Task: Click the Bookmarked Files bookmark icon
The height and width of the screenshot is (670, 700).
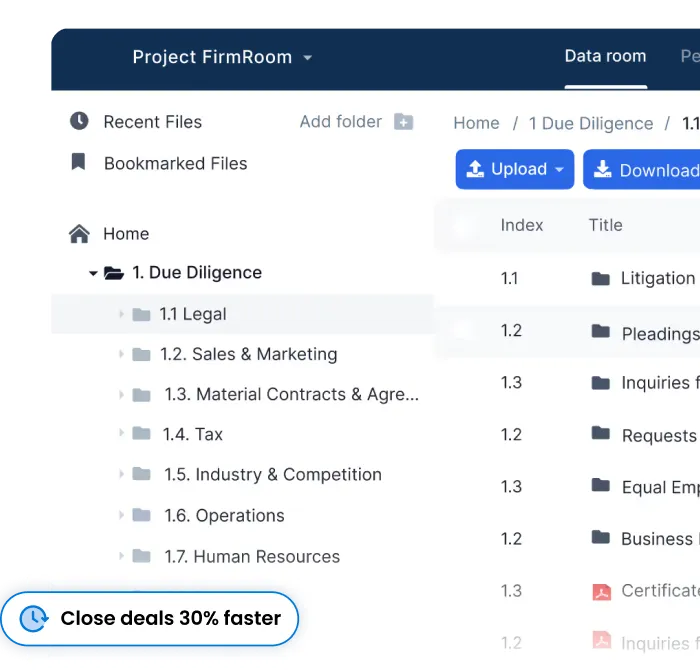Action: (79, 162)
